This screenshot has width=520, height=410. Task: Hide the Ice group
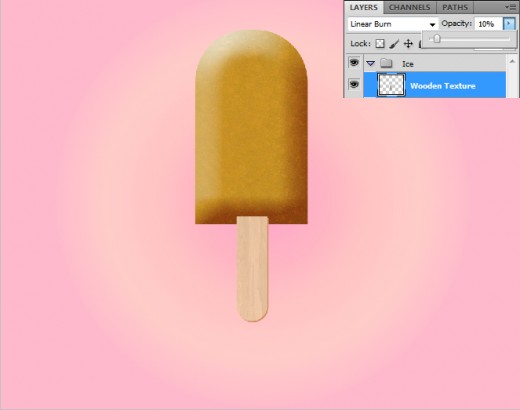coord(354,62)
